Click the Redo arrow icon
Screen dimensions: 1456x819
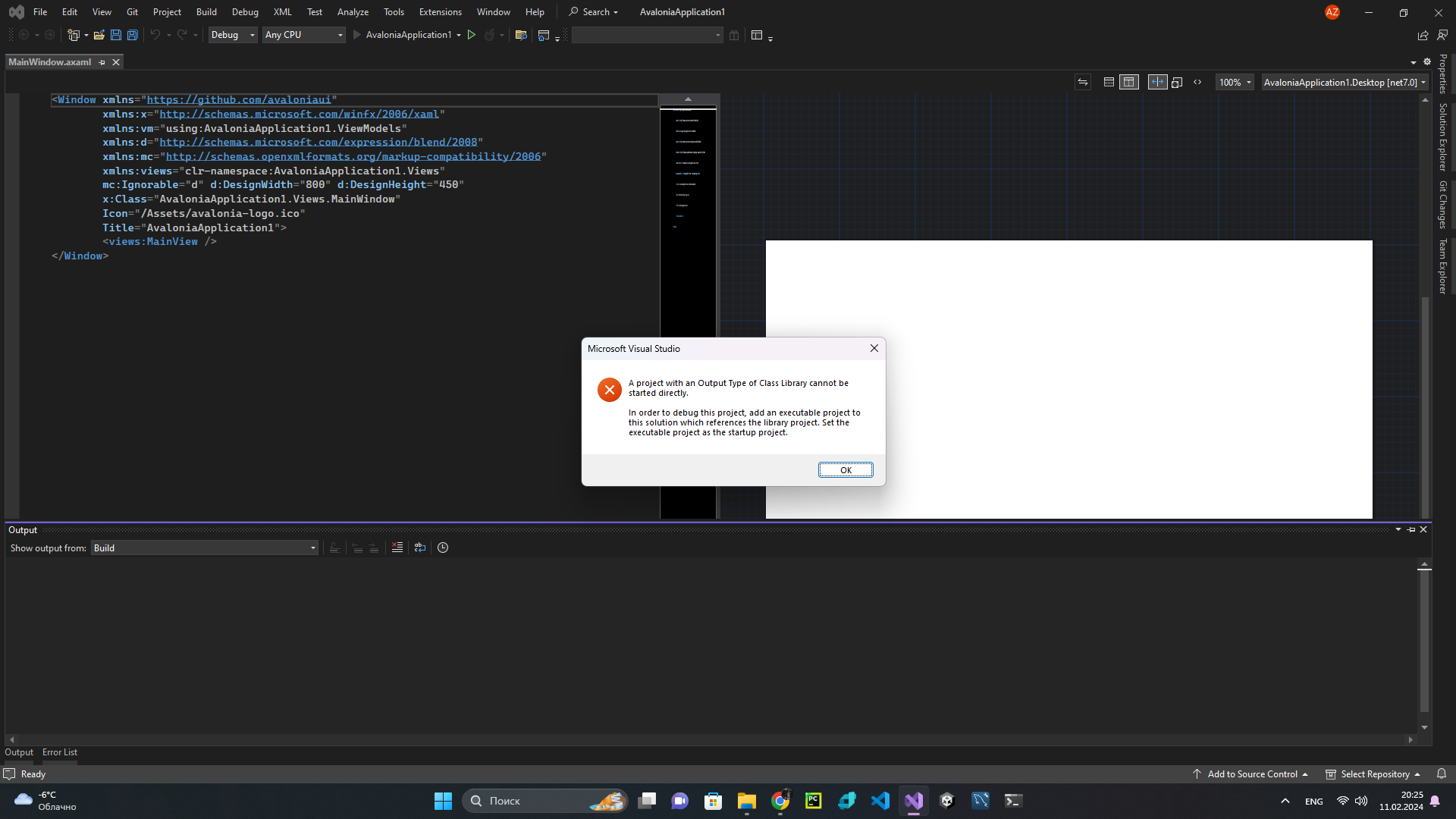click(x=182, y=35)
